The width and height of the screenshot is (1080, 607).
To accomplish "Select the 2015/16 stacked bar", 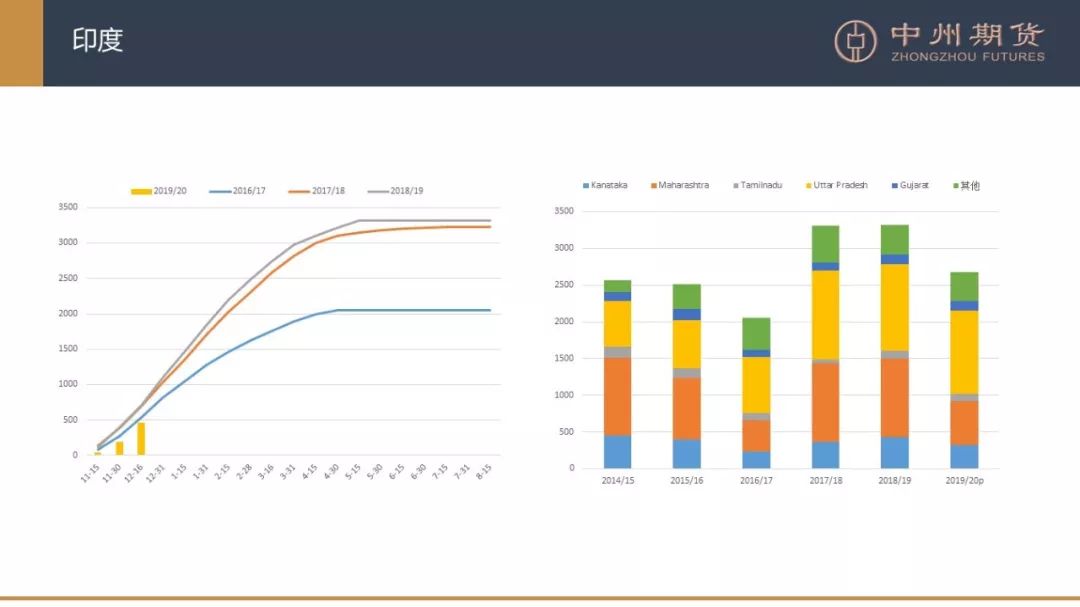I will pyautogui.click(x=687, y=376).
